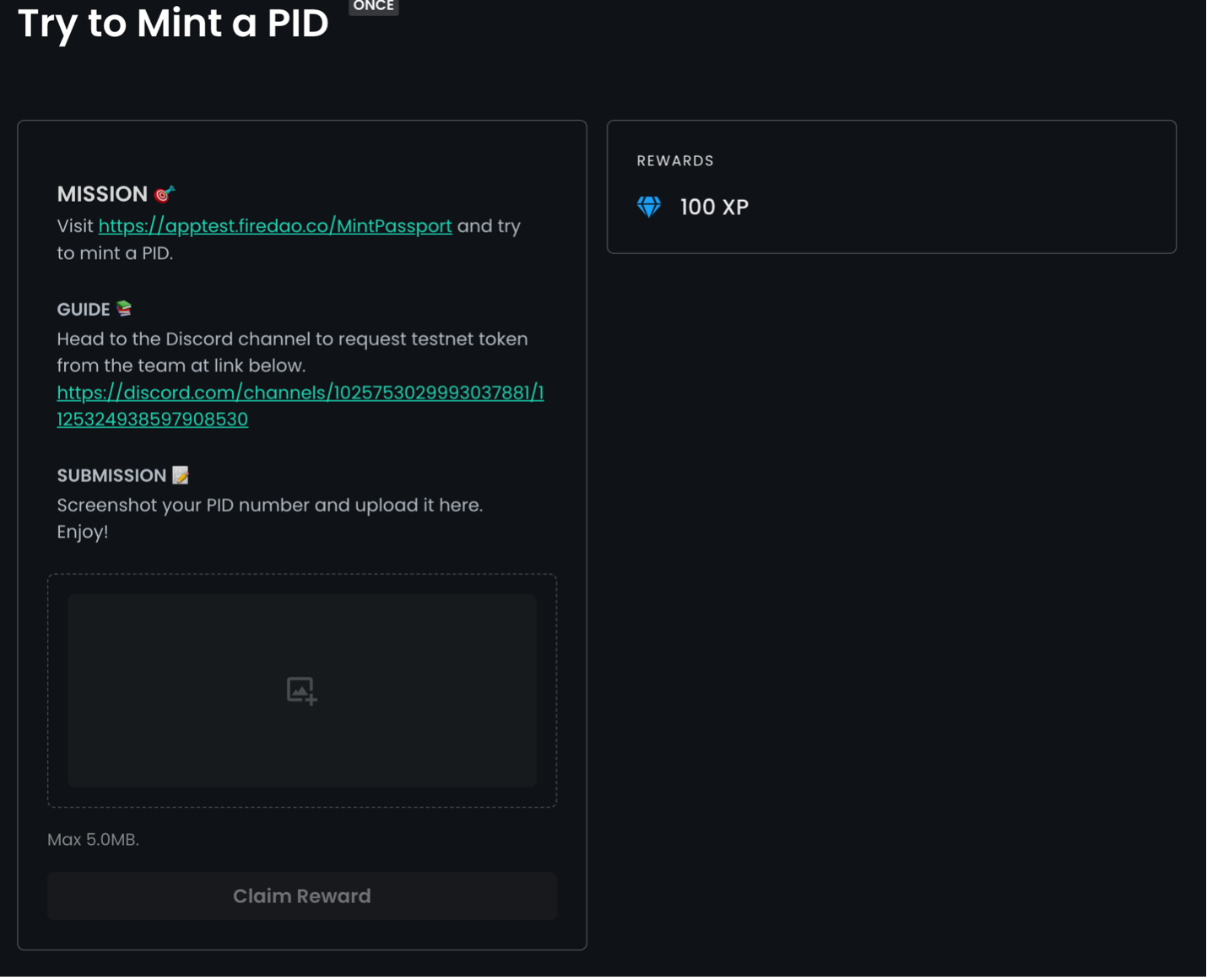Click the "Try to Mint a PID" heading

(173, 24)
